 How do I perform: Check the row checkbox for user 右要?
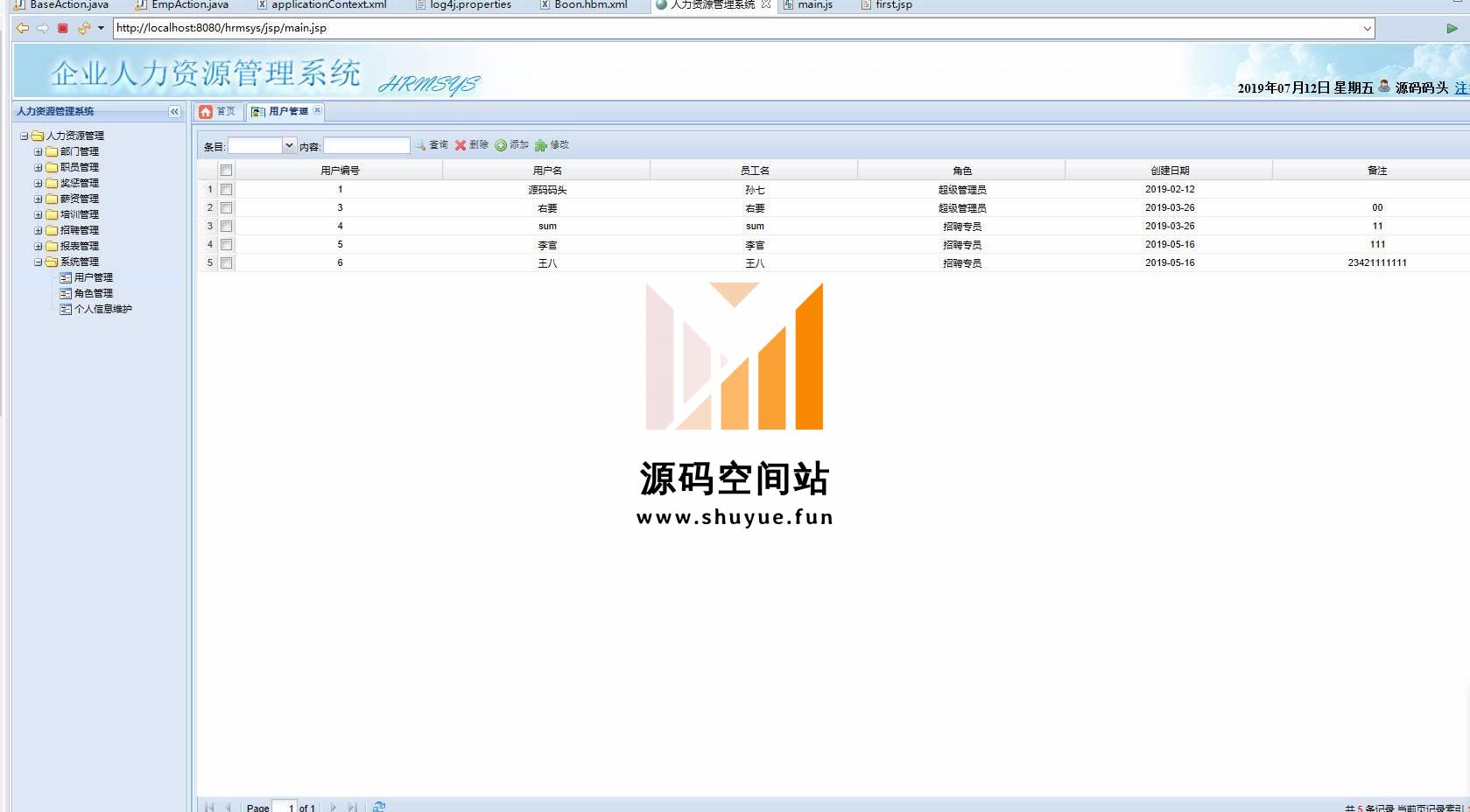click(226, 207)
